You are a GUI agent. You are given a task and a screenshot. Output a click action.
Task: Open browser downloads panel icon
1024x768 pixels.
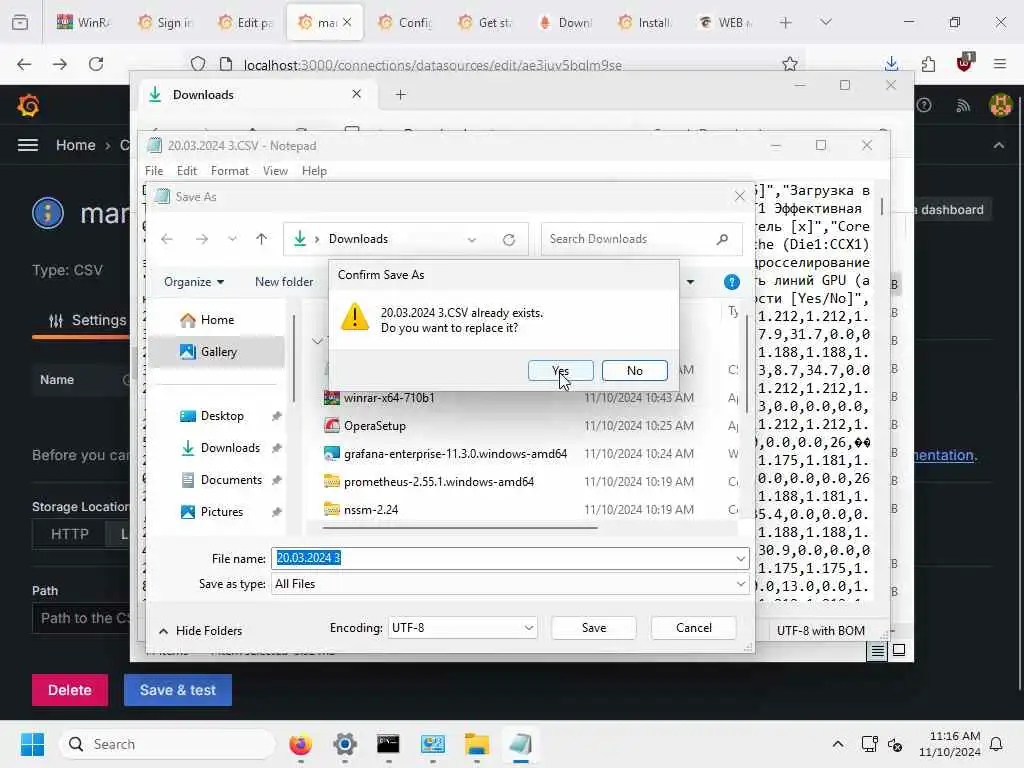(x=891, y=64)
